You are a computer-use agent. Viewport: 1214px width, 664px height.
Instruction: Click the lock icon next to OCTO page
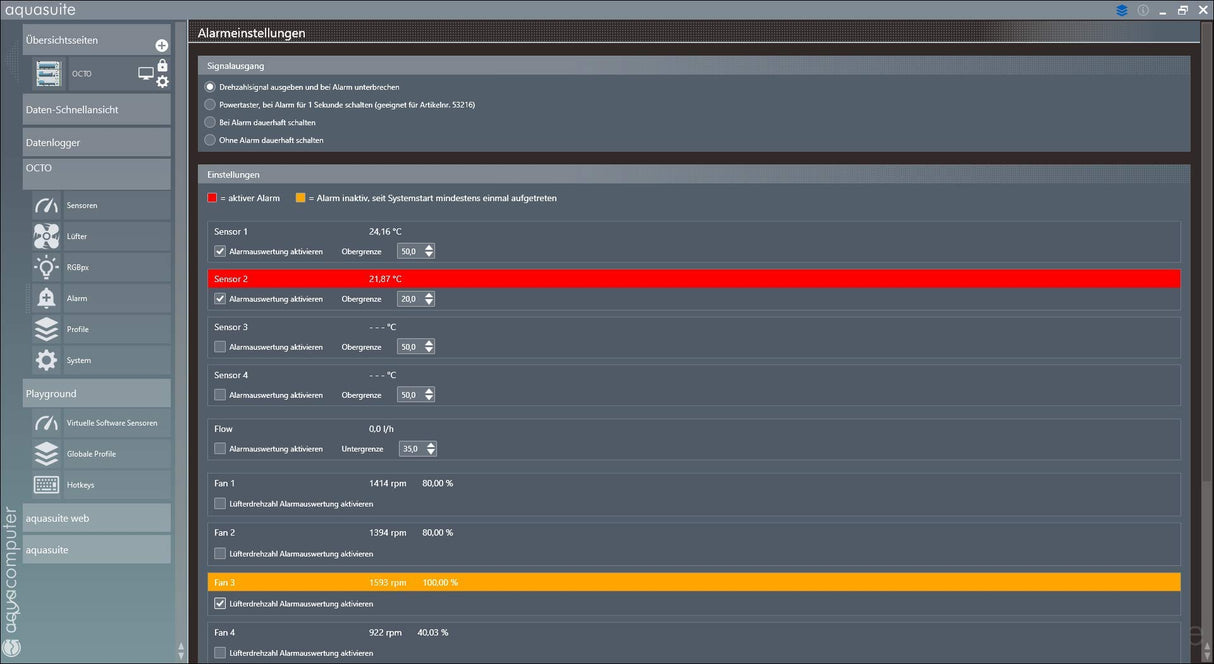coord(162,66)
